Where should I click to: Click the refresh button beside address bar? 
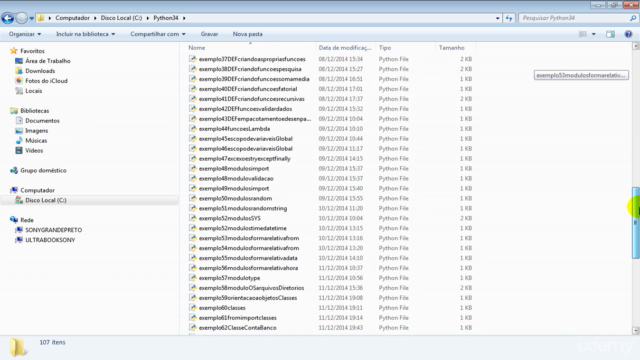[509, 18]
